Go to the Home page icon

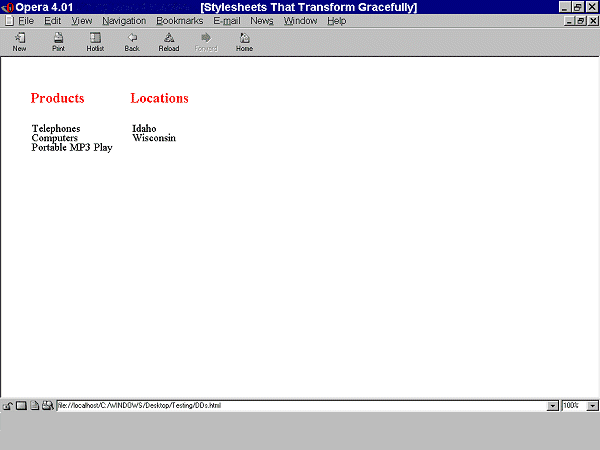244,39
